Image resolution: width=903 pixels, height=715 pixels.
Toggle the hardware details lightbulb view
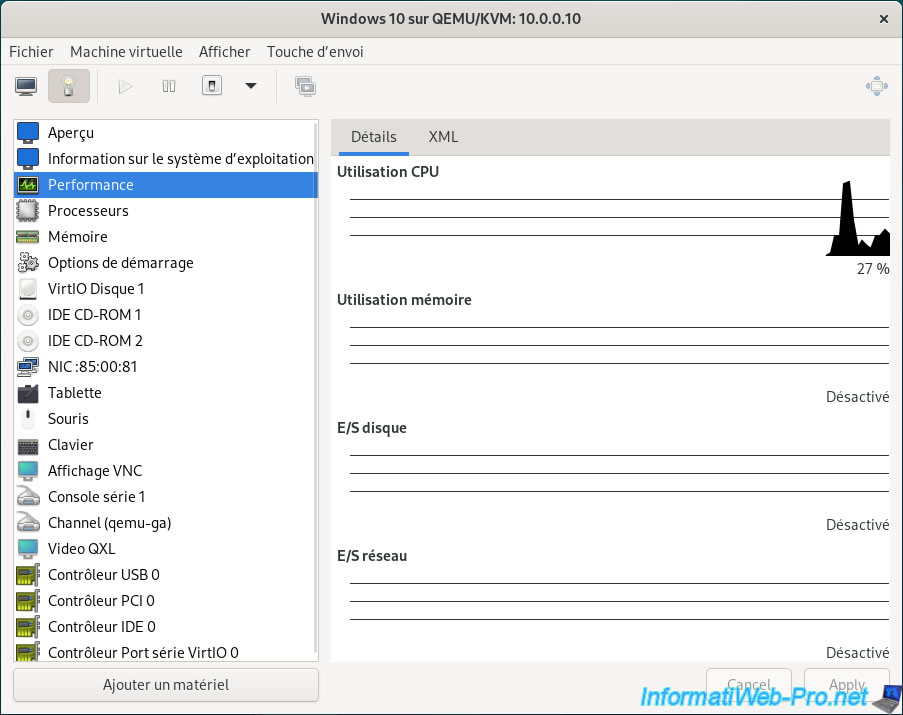pos(69,86)
